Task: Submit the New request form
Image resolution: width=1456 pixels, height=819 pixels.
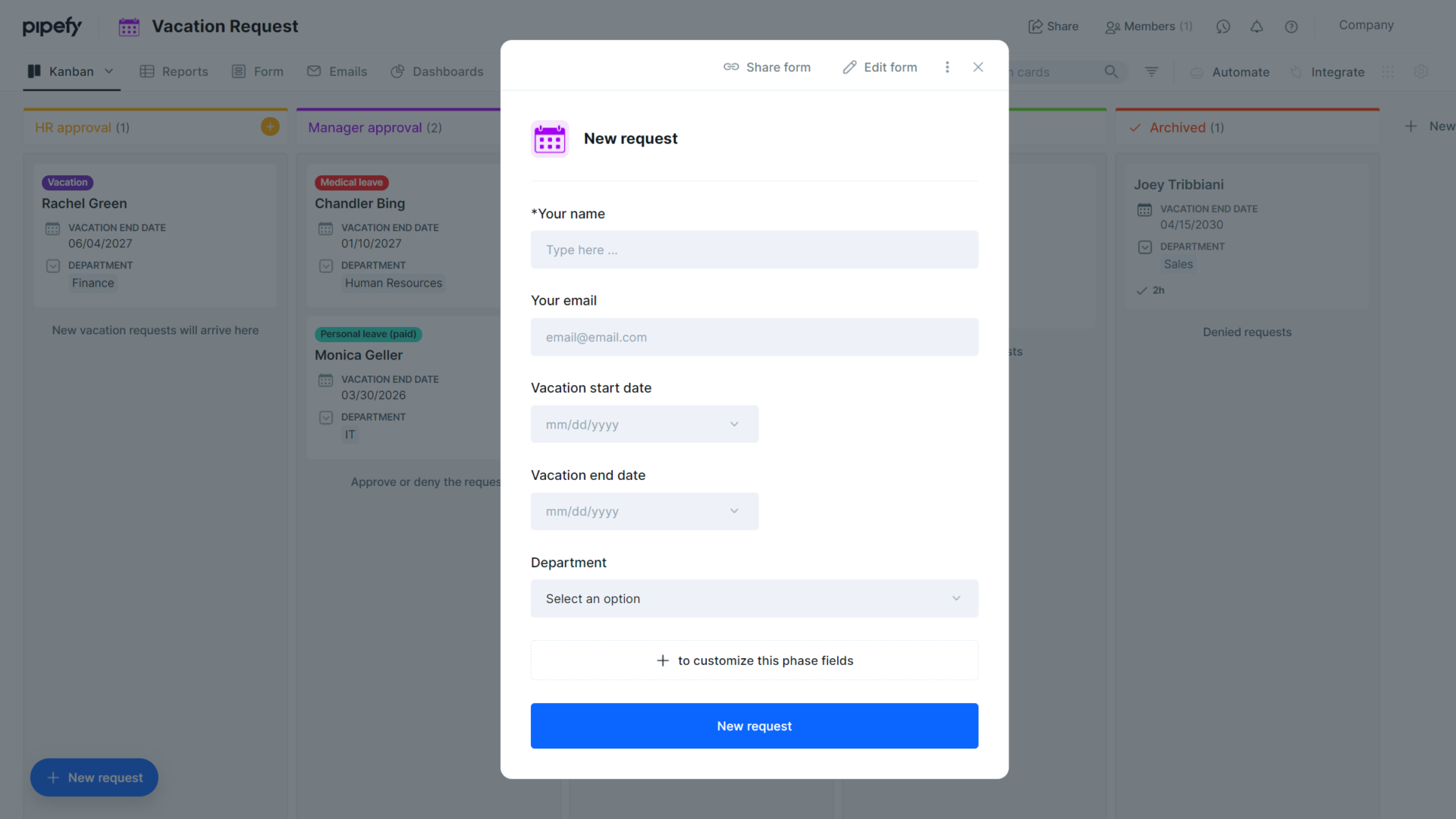Action: tap(754, 726)
